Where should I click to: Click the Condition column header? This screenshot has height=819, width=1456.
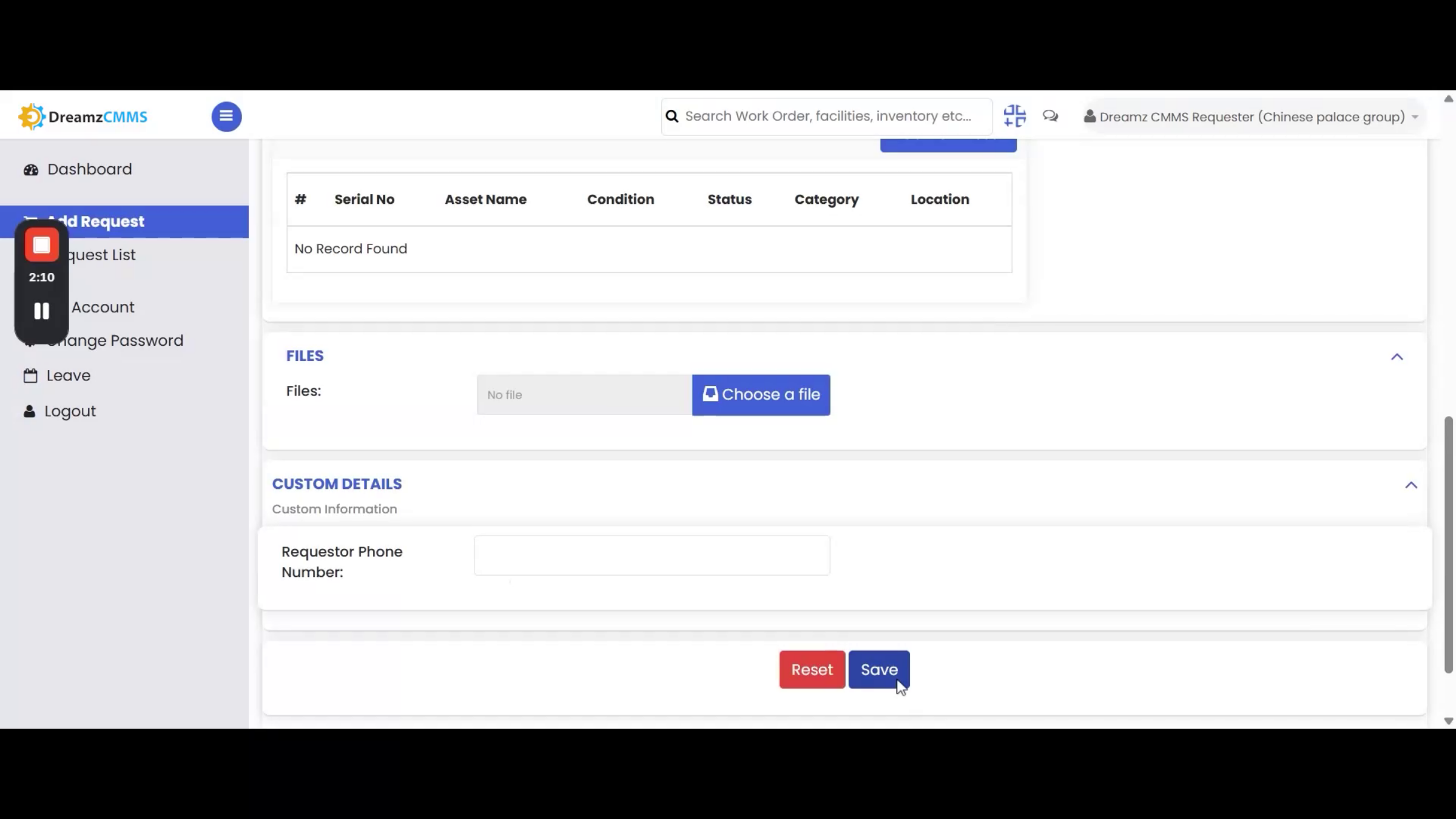[621, 200]
